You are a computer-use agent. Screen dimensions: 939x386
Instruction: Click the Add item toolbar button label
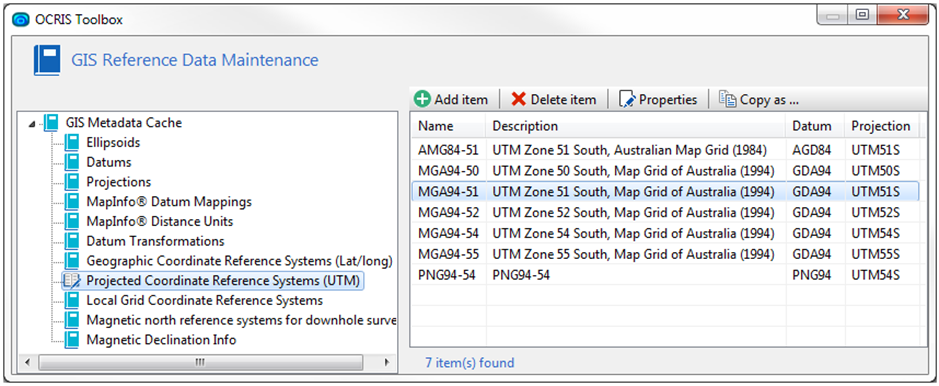click(461, 100)
